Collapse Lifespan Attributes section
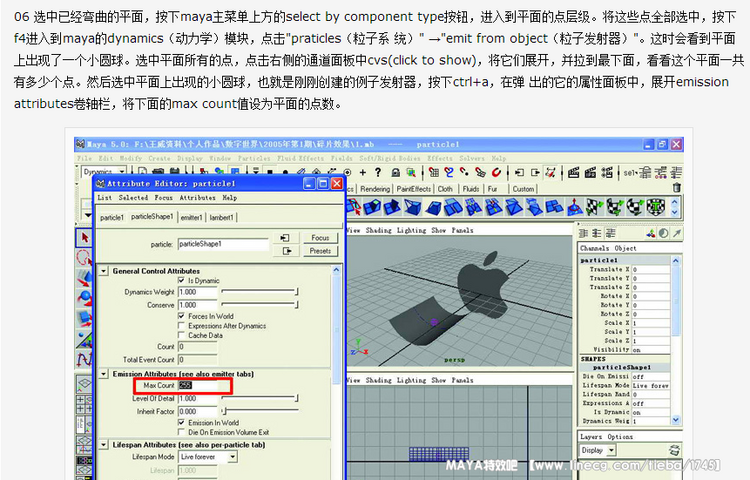 tap(104, 445)
